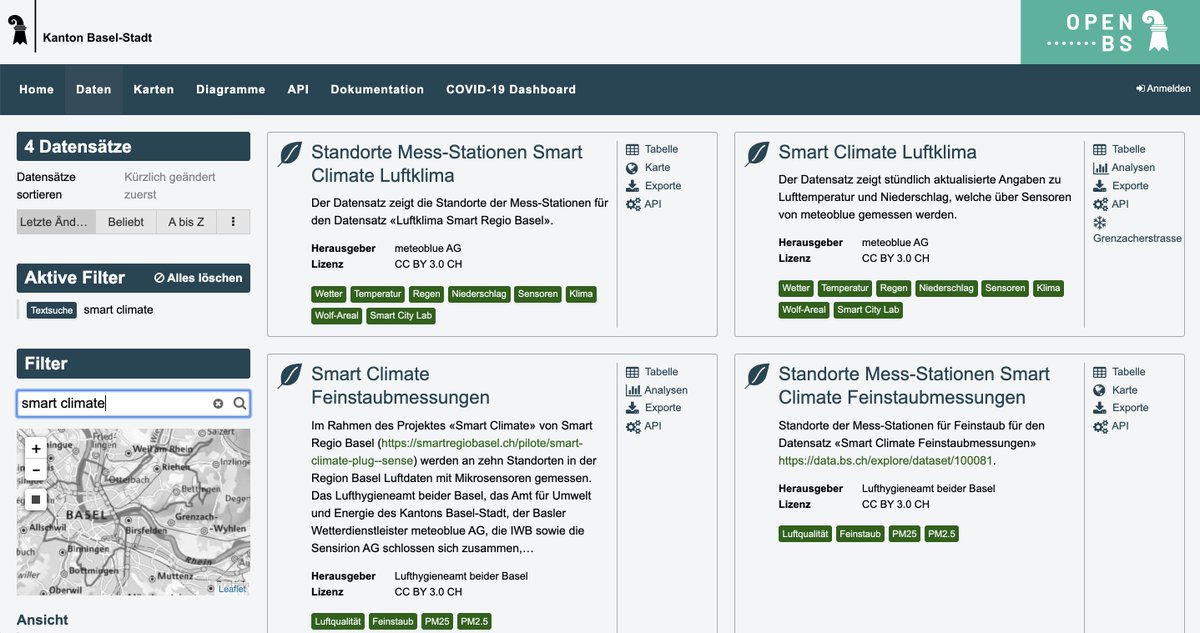Open the Karten navigation item
The width and height of the screenshot is (1200, 633).
click(154, 89)
